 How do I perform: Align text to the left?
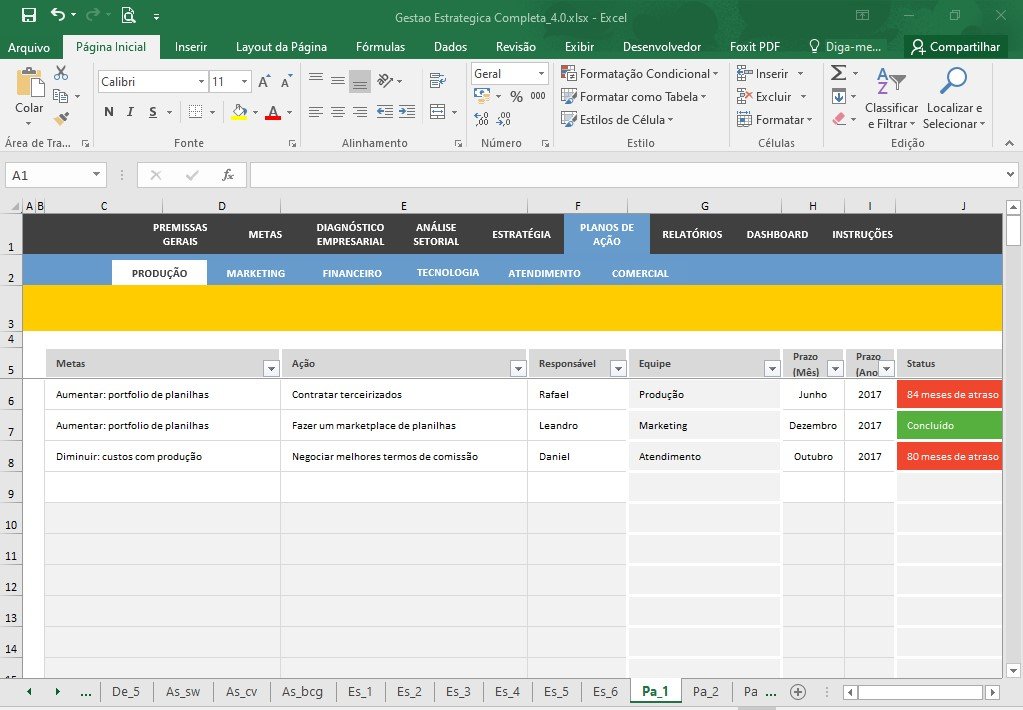(316, 112)
